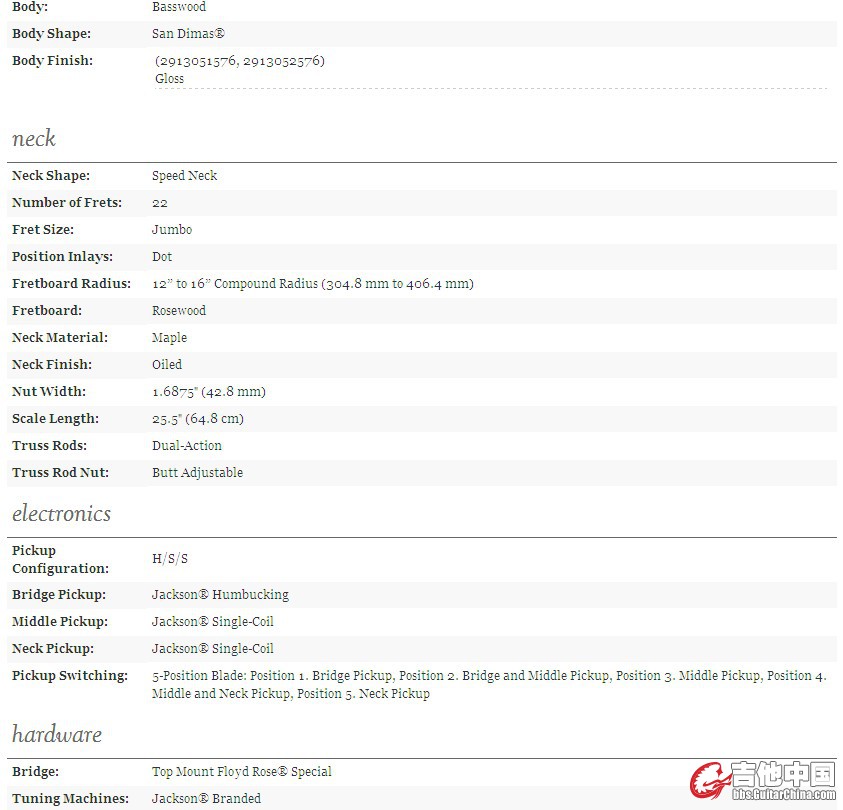The width and height of the screenshot is (843, 810).
Task: Click the 'neck' section heading
Action: tap(34, 138)
